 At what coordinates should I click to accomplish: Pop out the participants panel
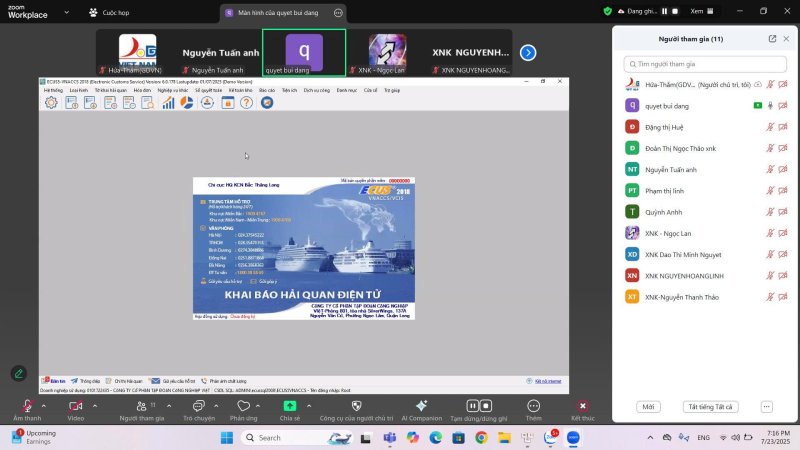(x=772, y=38)
